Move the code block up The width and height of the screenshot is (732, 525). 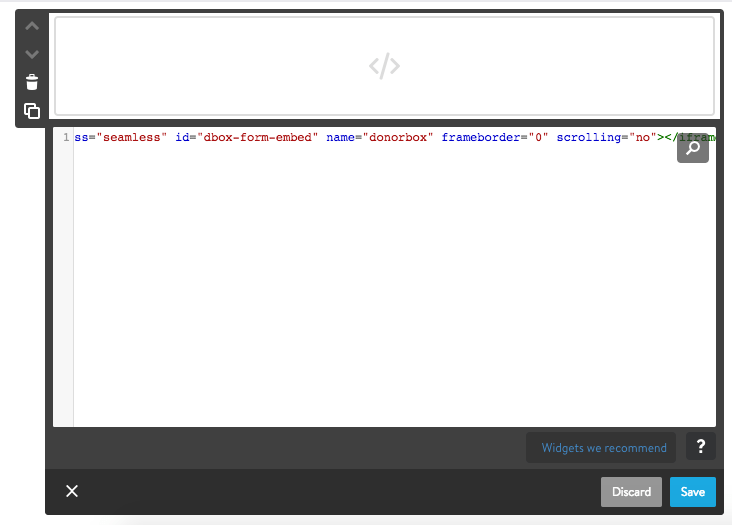coord(32,27)
